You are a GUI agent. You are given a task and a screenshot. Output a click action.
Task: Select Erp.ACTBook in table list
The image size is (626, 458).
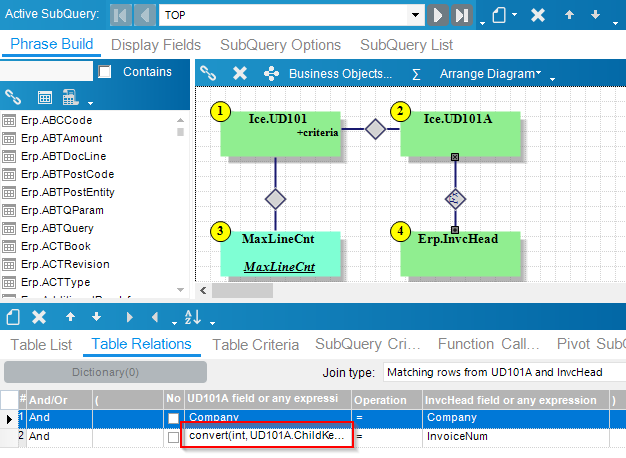point(56,246)
